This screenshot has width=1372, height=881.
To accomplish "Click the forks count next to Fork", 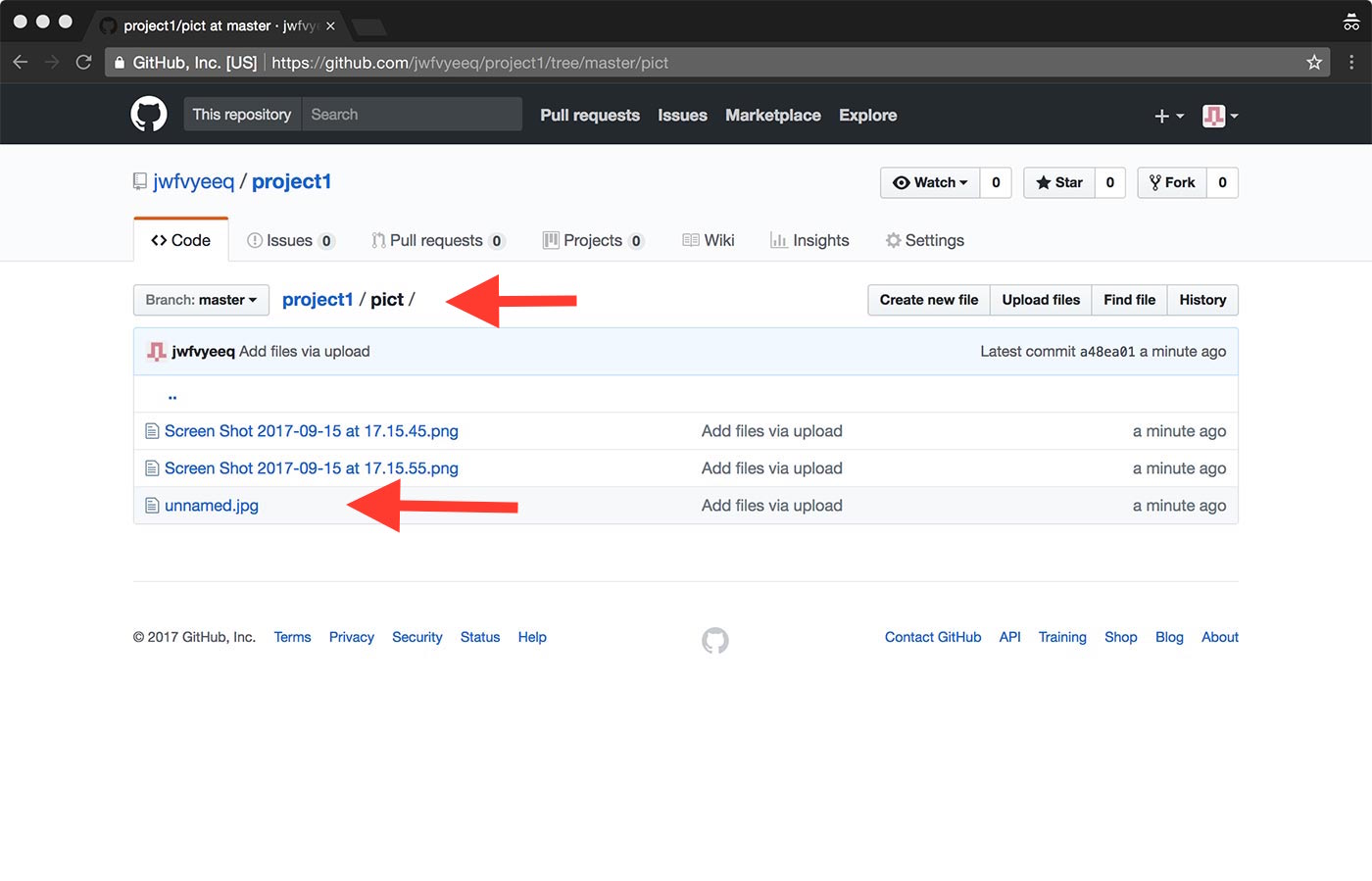I will pos(1222,182).
